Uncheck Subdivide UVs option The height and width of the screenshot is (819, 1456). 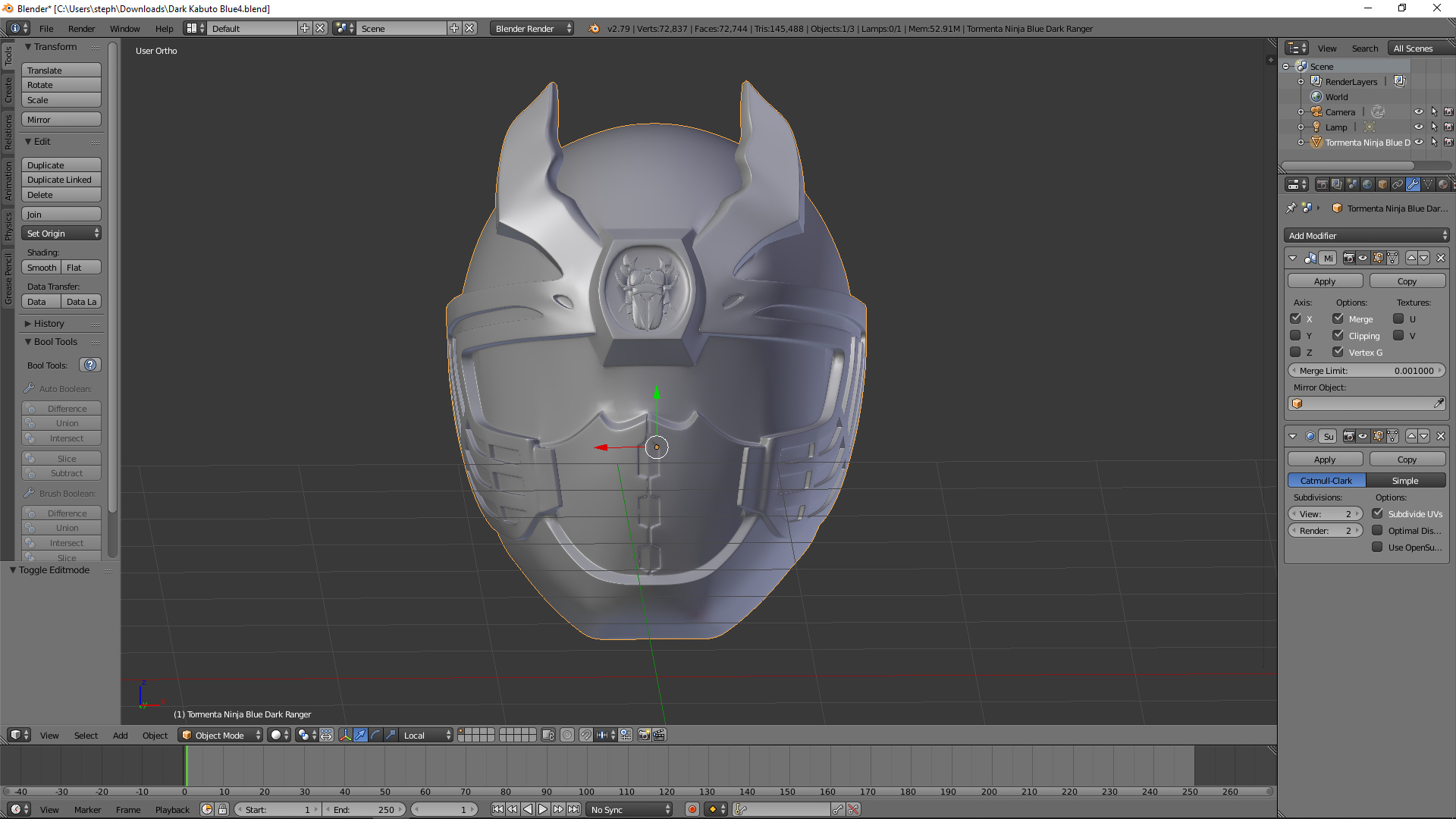click(x=1377, y=513)
